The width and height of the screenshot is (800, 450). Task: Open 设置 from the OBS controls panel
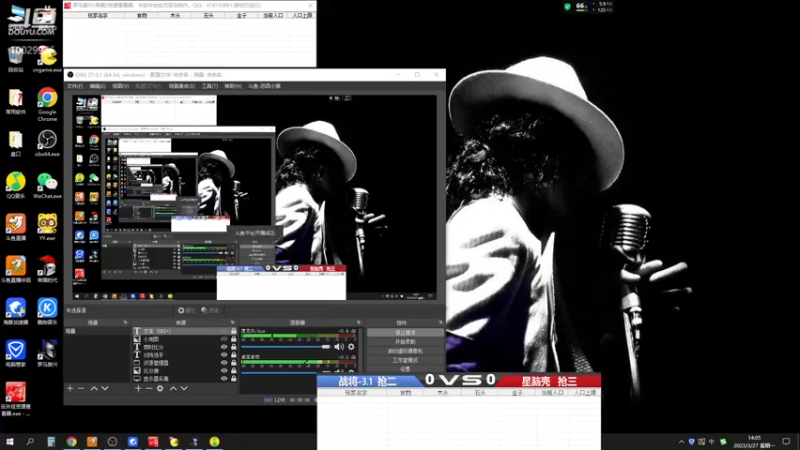[x=405, y=369]
